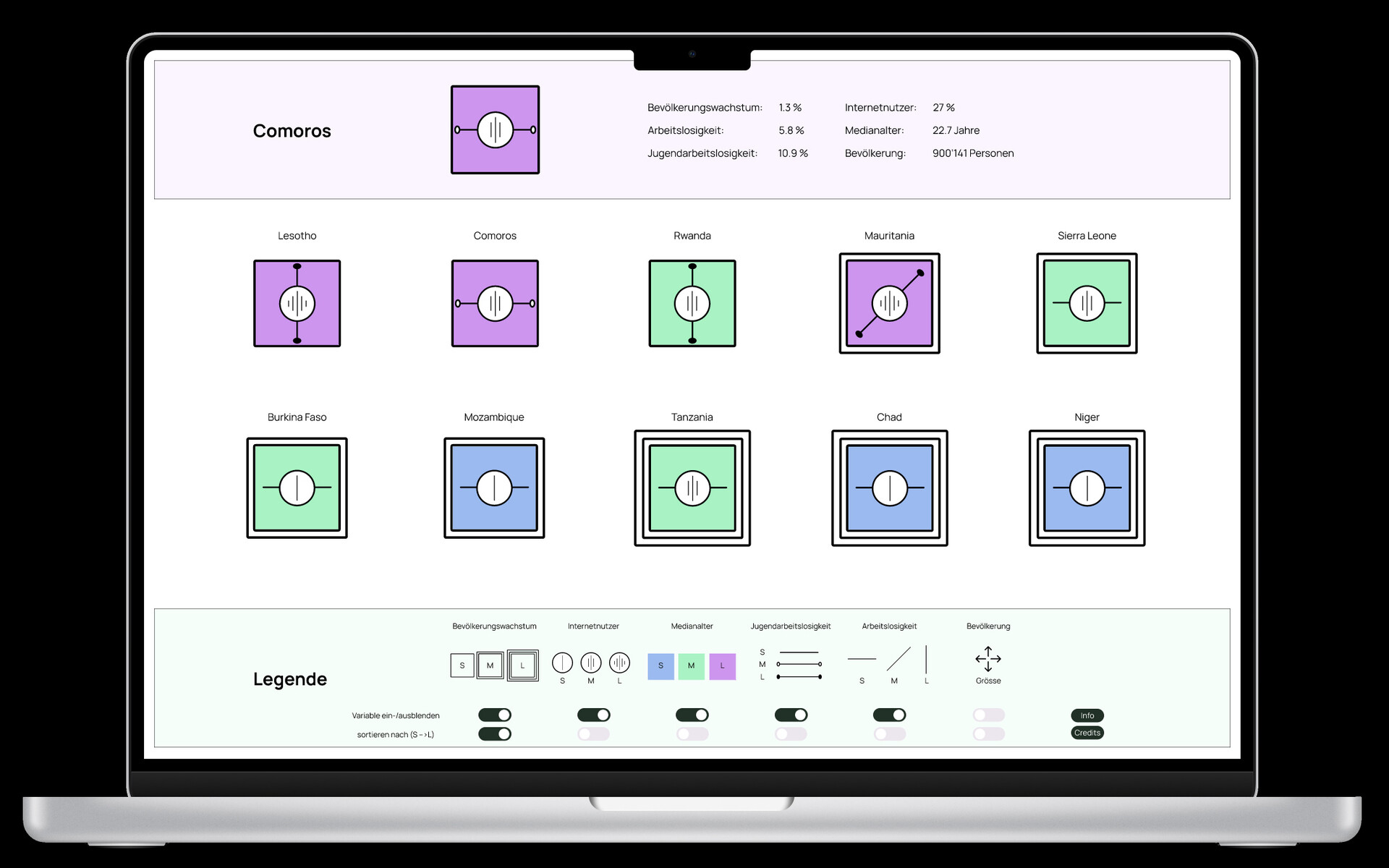Click the Medianalter legend column title

click(x=692, y=626)
